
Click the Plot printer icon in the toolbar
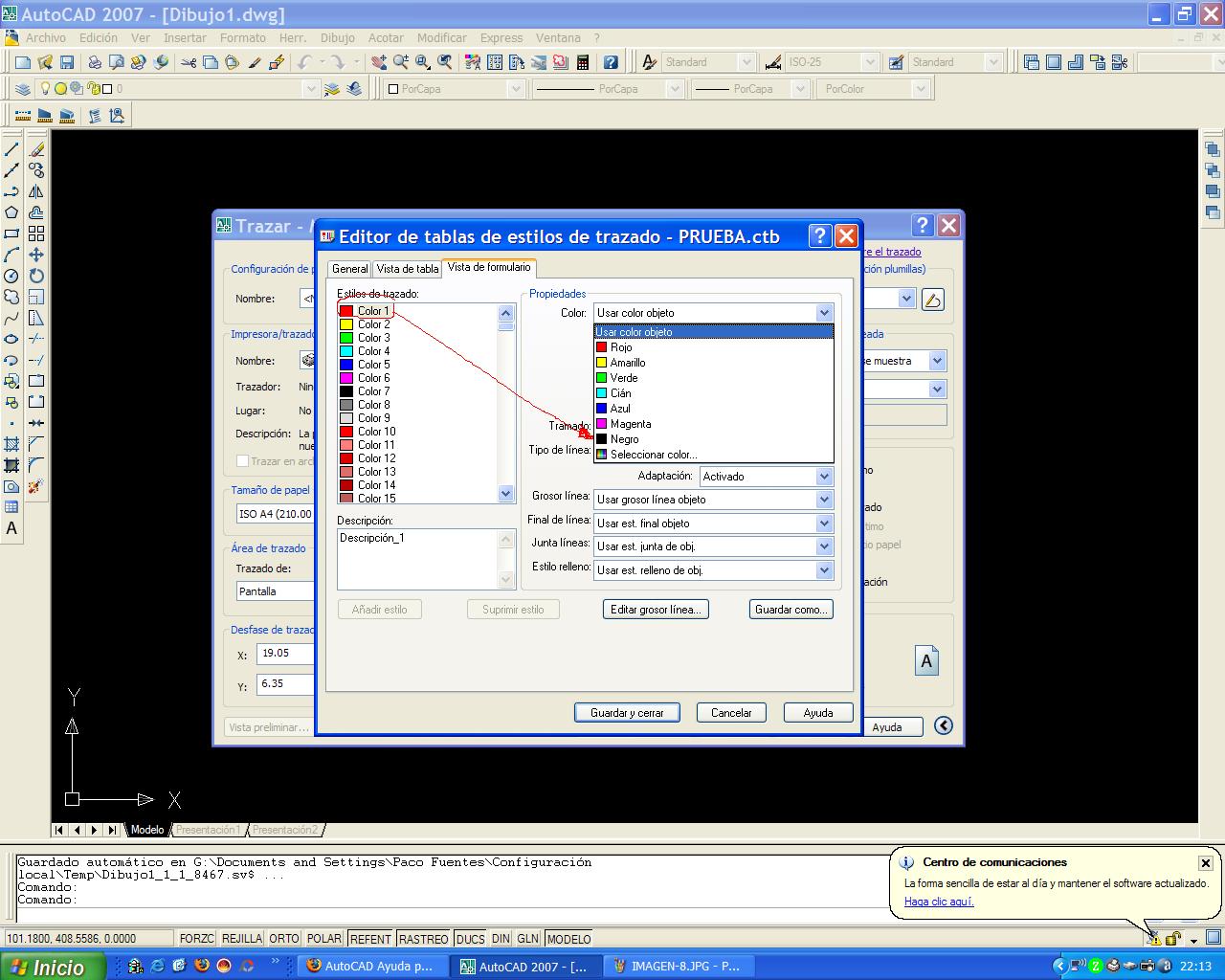coord(95,62)
